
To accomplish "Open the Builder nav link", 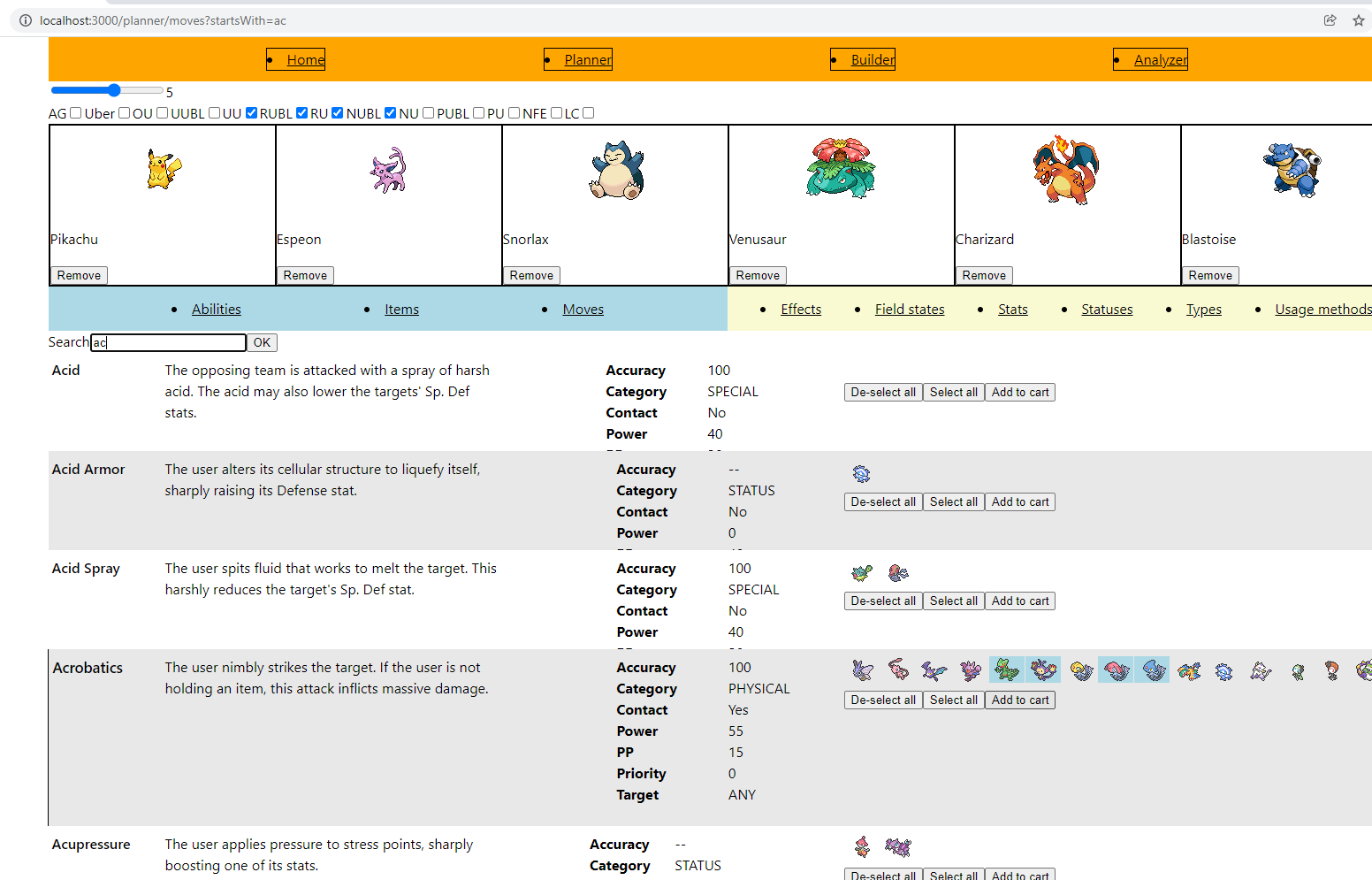I will (x=873, y=59).
